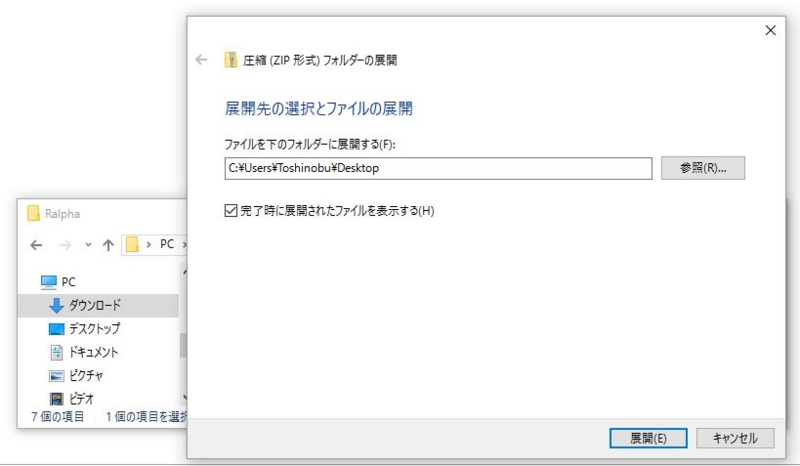Close the extraction wizard dialog

(x=770, y=31)
